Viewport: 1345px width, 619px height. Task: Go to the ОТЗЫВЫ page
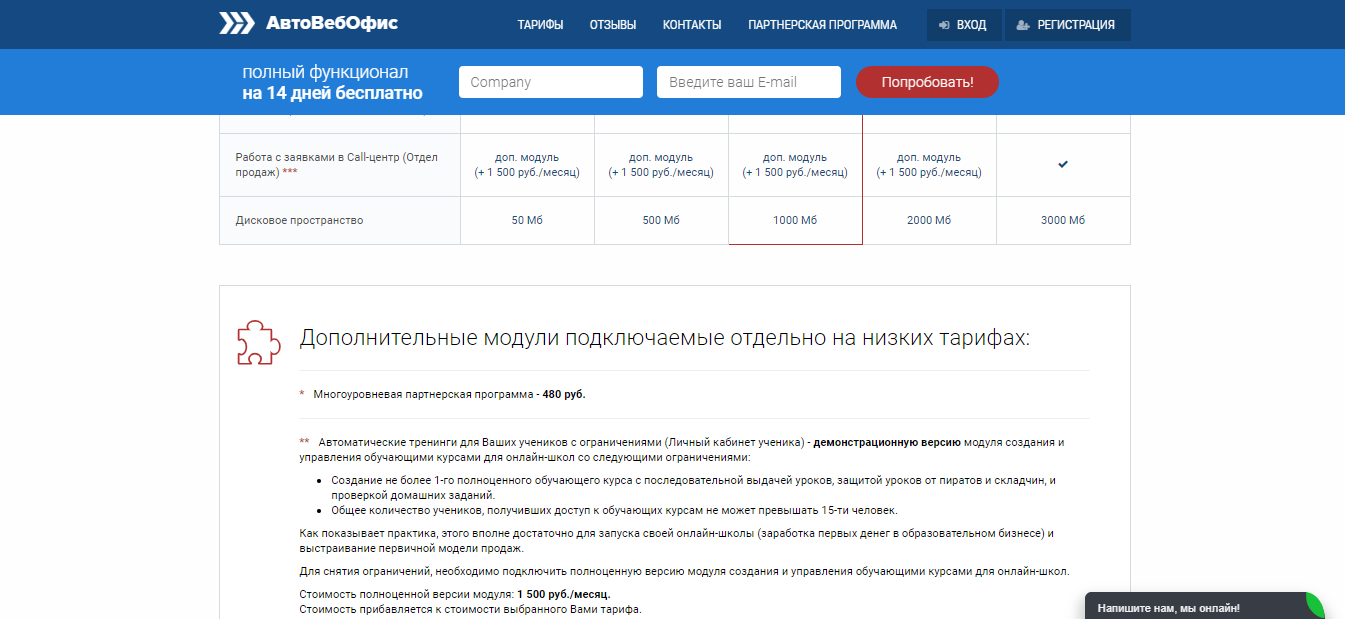click(x=613, y=25)
